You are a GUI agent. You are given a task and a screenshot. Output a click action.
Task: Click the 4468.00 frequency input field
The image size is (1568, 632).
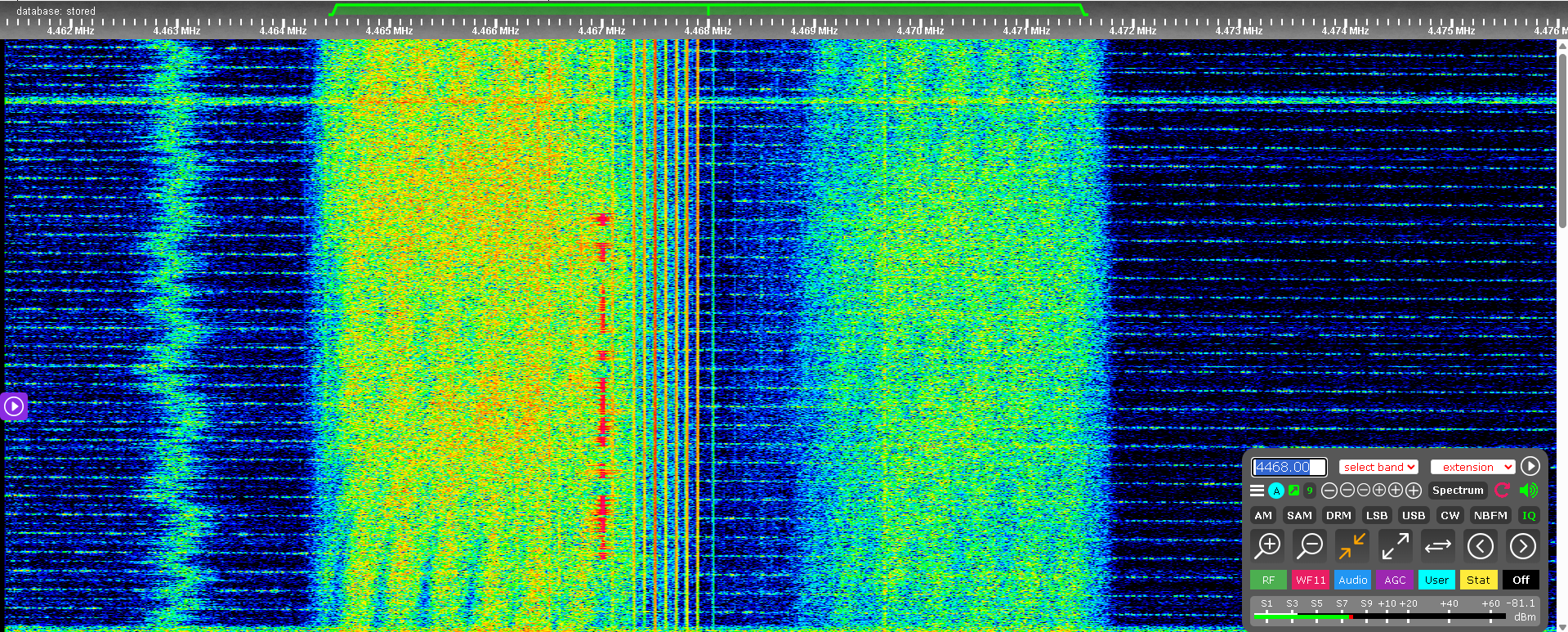pyautogui.click(x=1289, y=467)
